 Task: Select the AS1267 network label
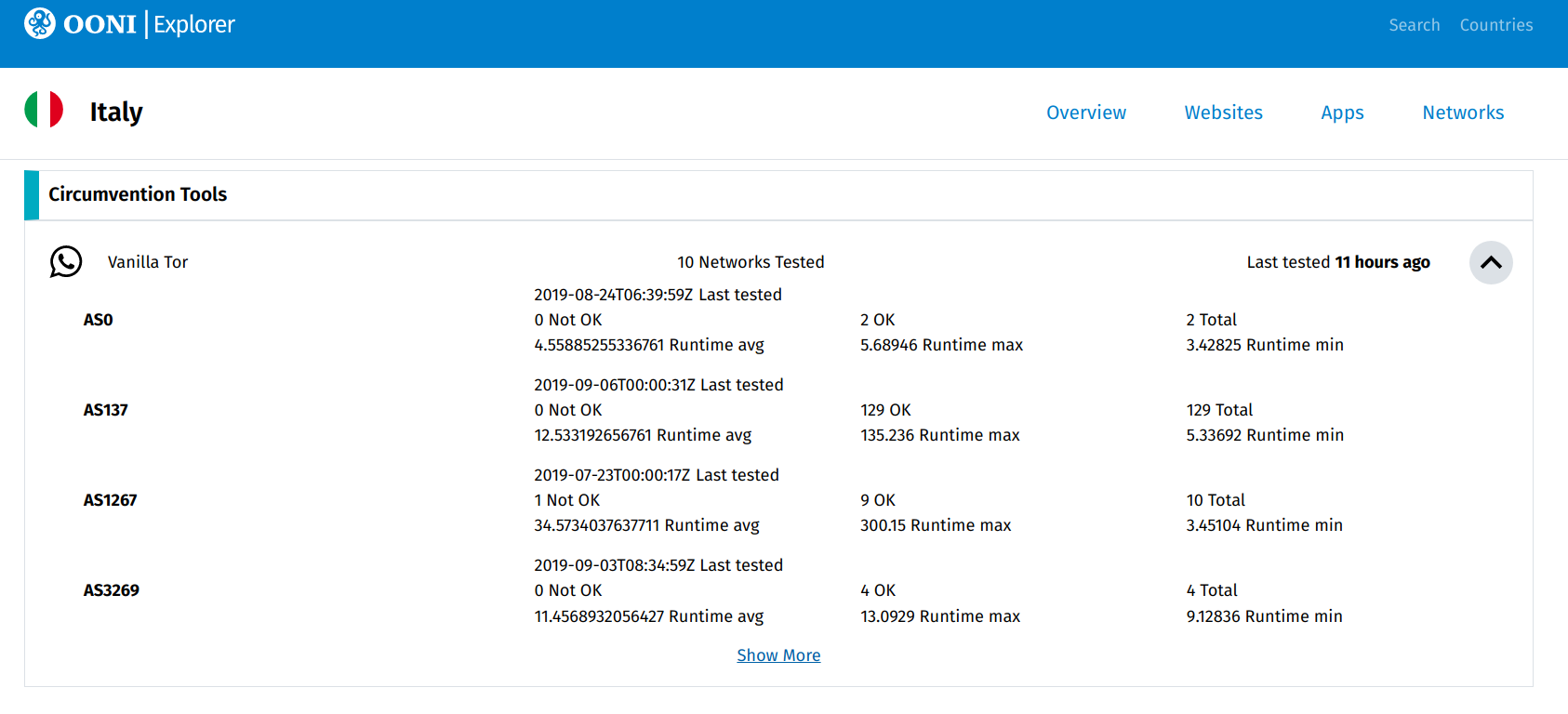tap(111, 500)
